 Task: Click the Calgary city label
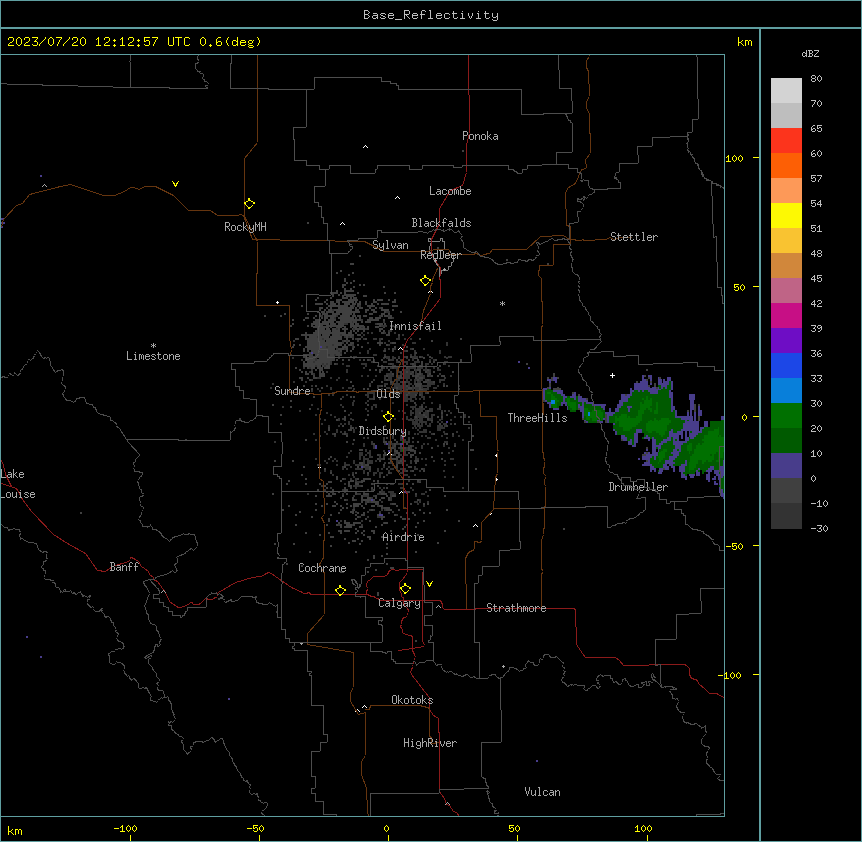point(399,603)
